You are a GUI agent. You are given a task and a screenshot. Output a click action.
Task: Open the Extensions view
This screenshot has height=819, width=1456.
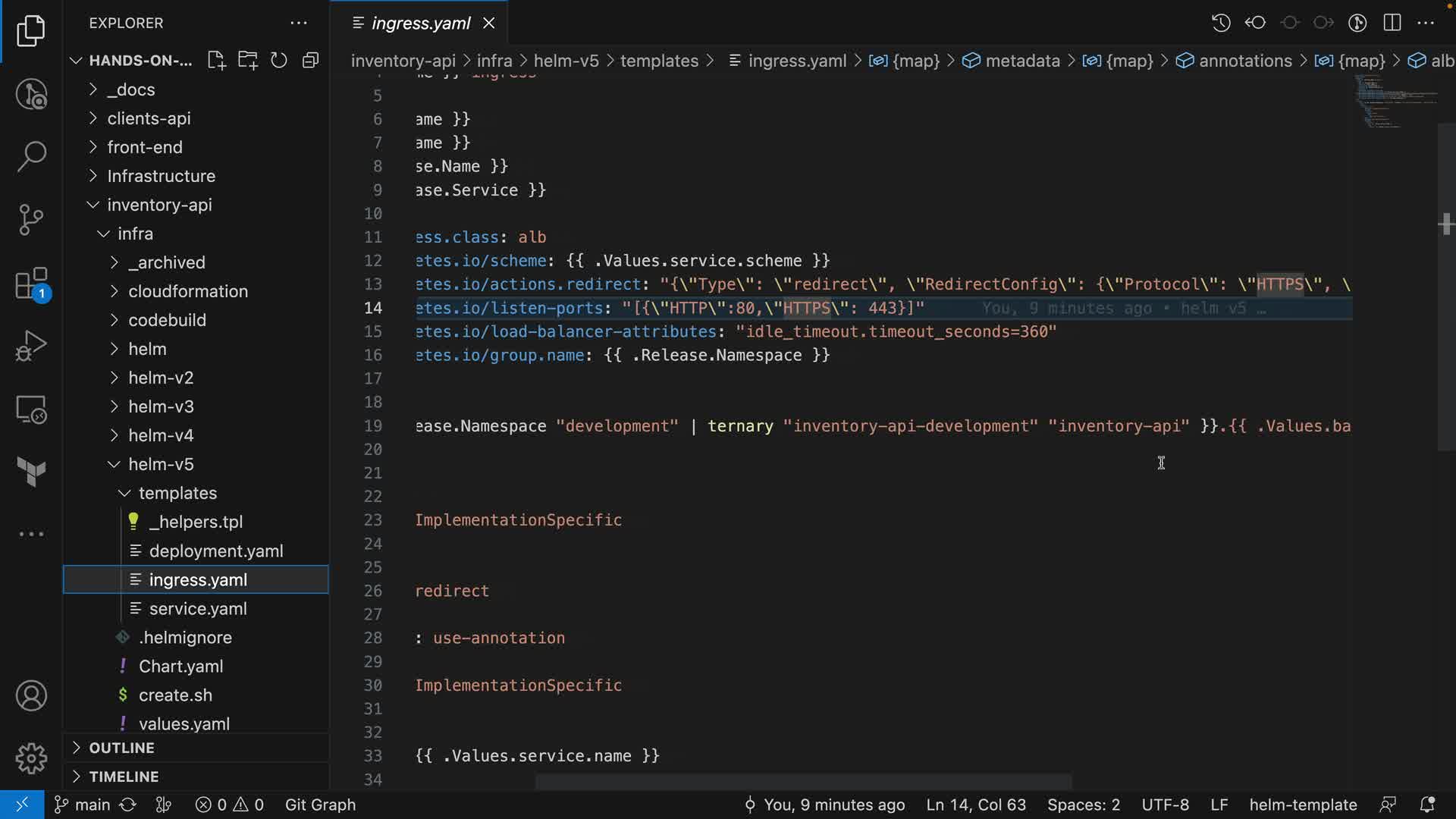pyautogui.click(x=31, y=284)
